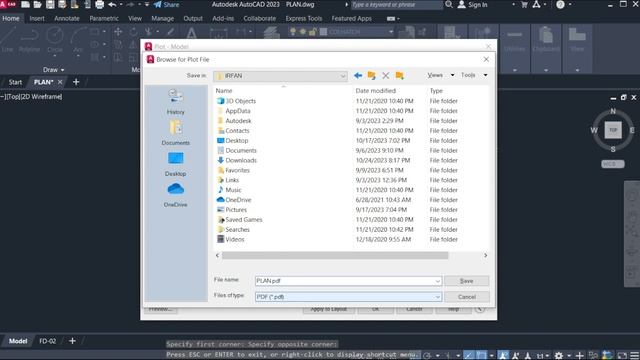Select the Autodesk folder
640x360 pixels.
coord(234,121)
